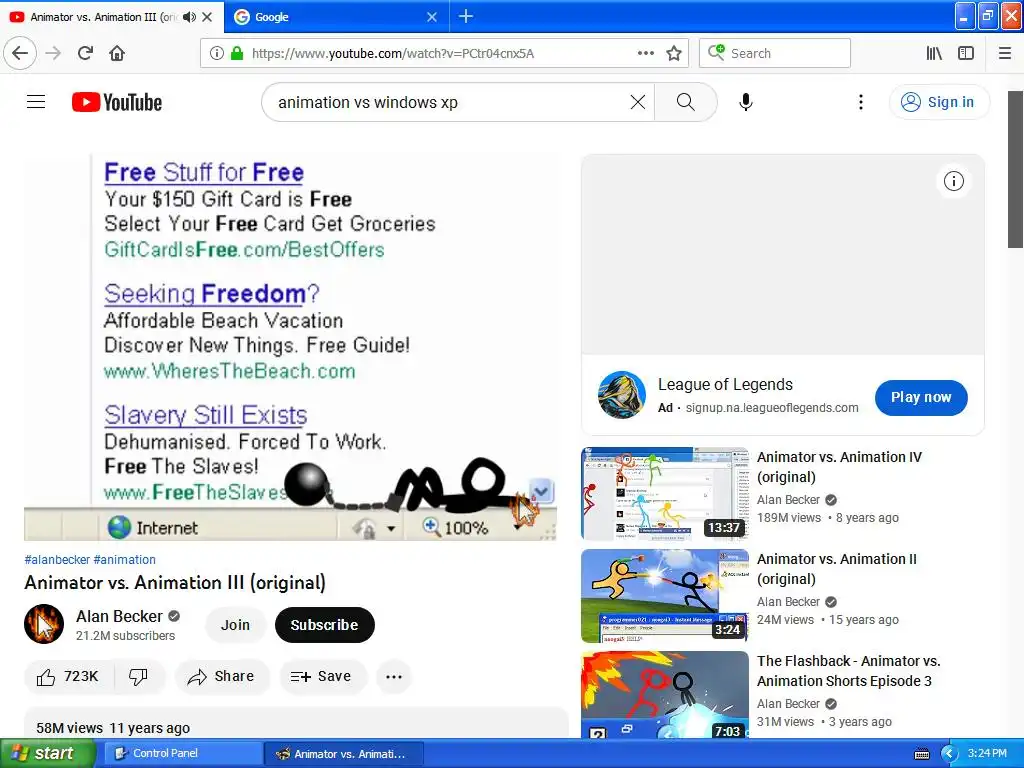Reload the current page
Image resolution: width=1024 pixels, height=768 pixels.
pos(85,53)
